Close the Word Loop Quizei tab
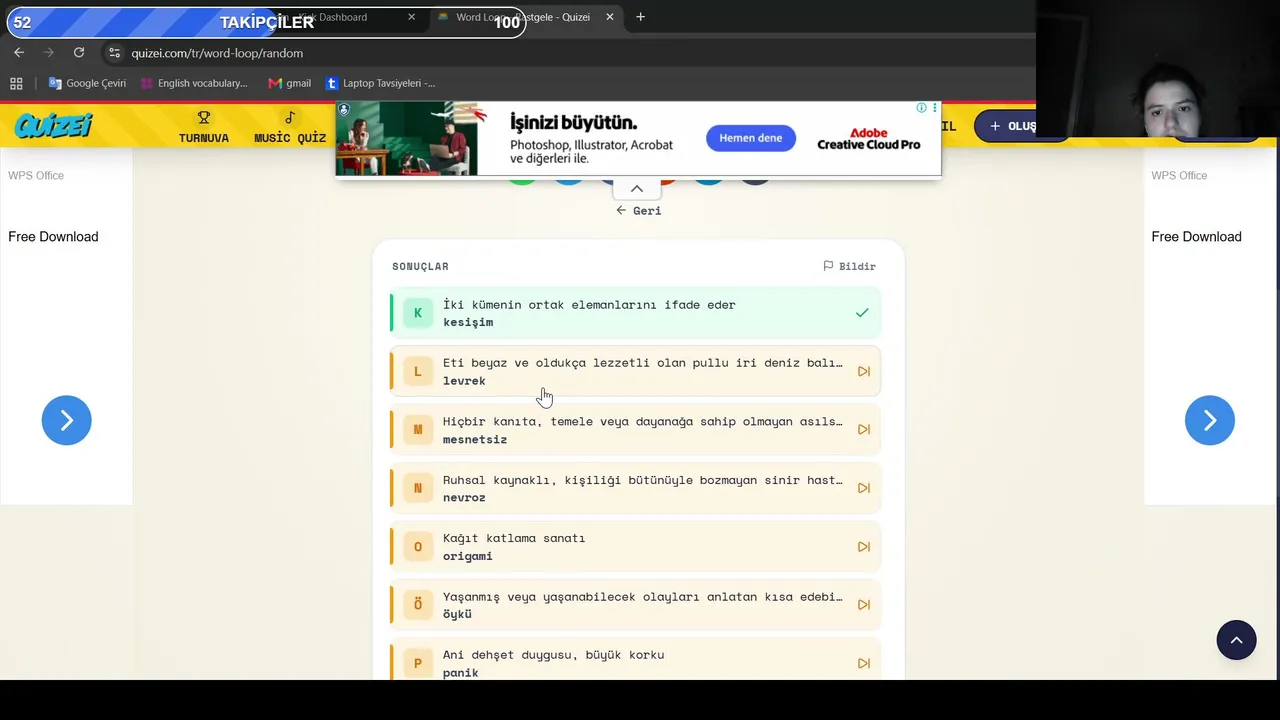This screenshot has height=720, width=1280. coord(609,17)
